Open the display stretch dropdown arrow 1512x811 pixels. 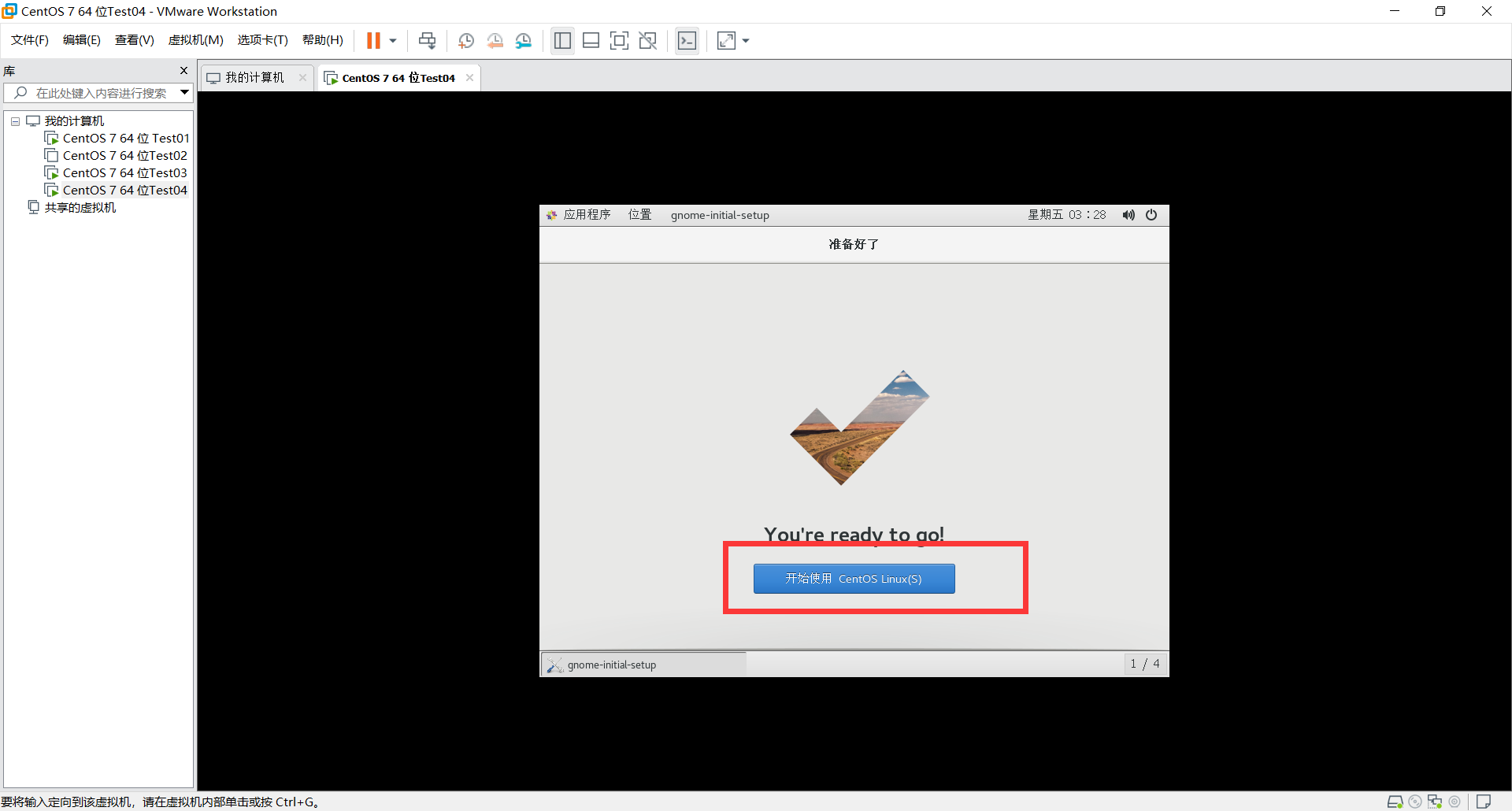[x=746, y=40]
